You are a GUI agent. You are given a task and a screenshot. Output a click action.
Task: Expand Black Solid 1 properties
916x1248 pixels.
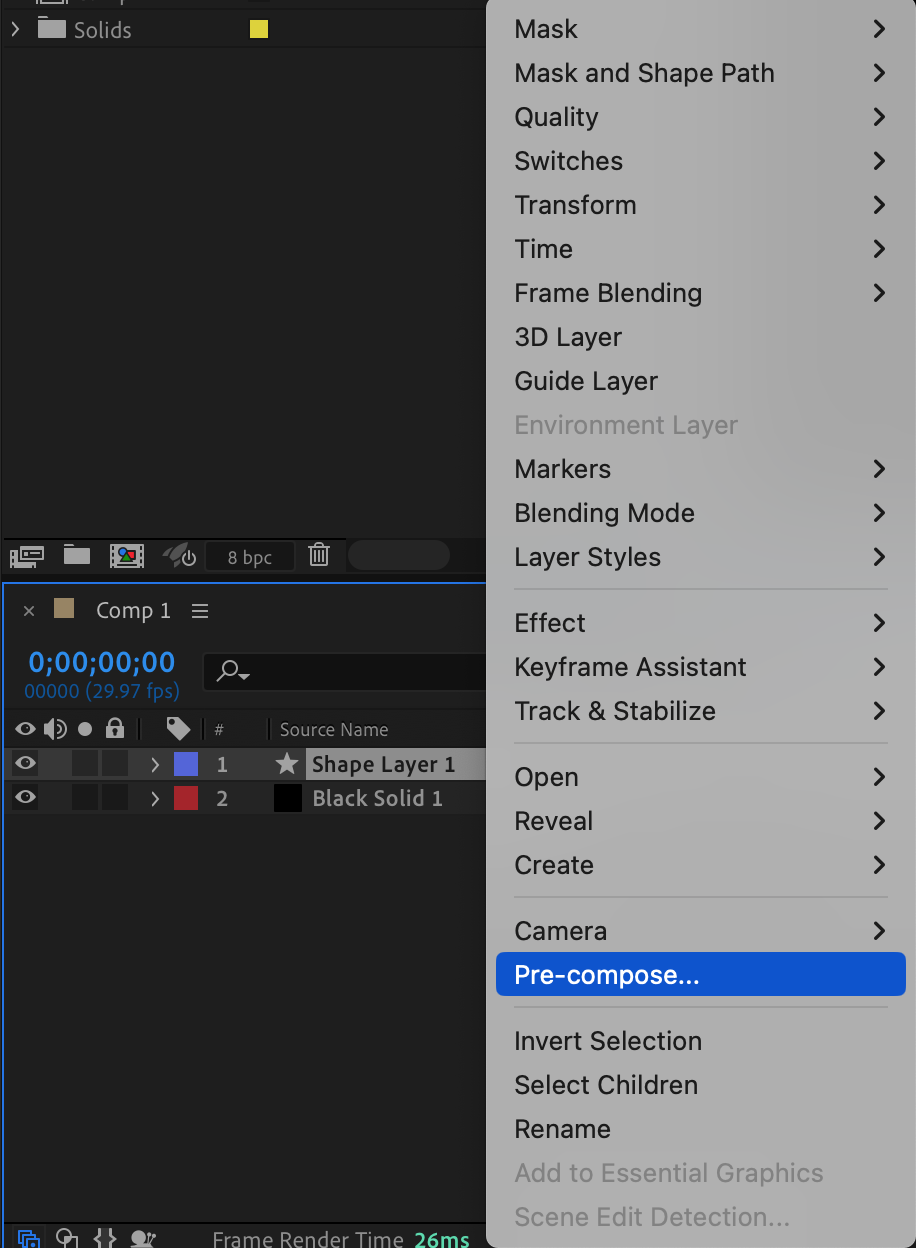tap(155, 799)
